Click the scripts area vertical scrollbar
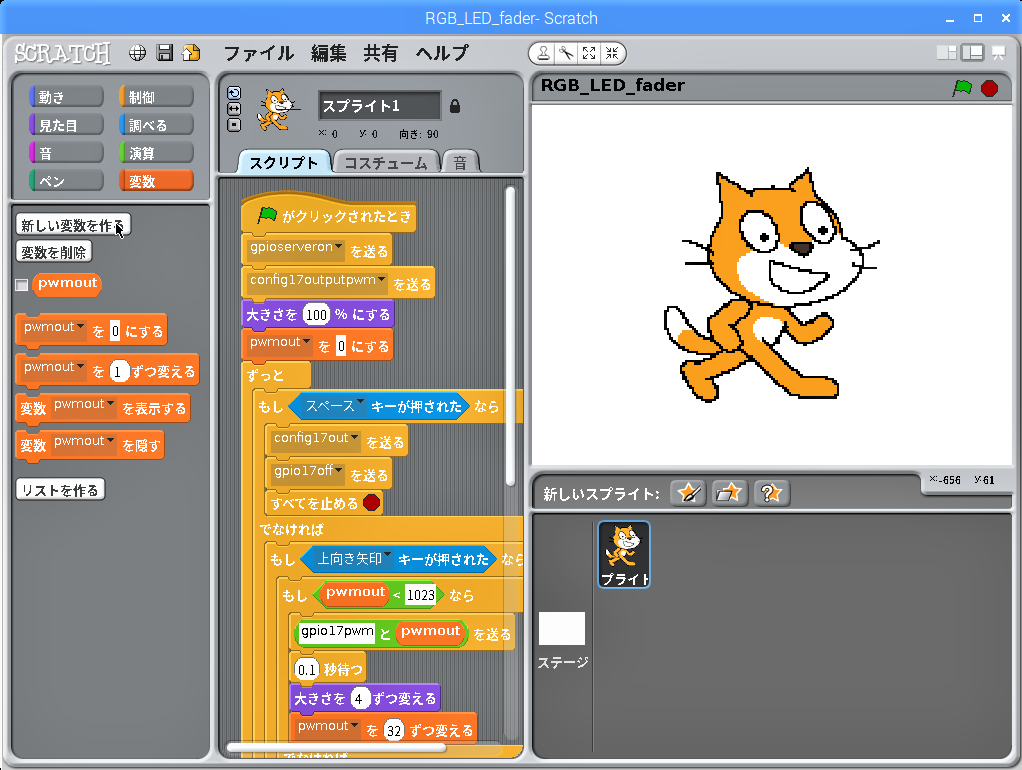1022x770 pixels. pyautogui.click(x=510, y=336)
